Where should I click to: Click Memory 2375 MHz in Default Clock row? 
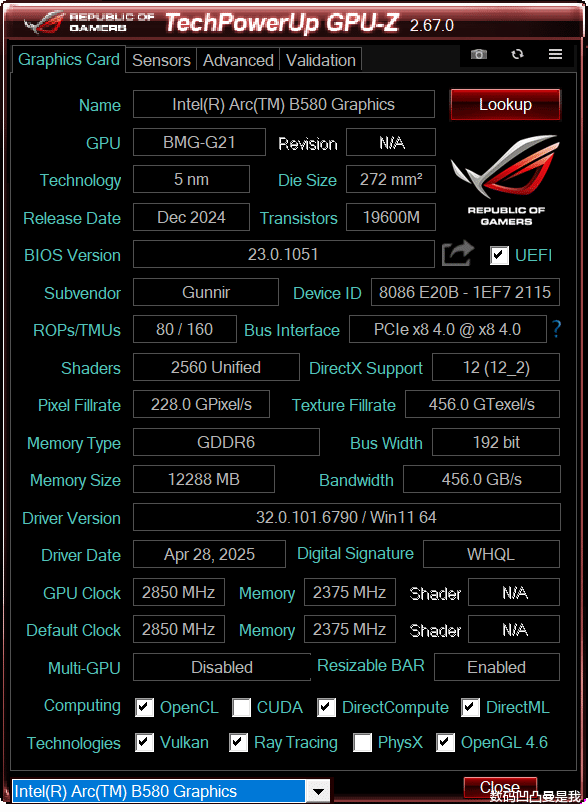click(x=350, y=629)
